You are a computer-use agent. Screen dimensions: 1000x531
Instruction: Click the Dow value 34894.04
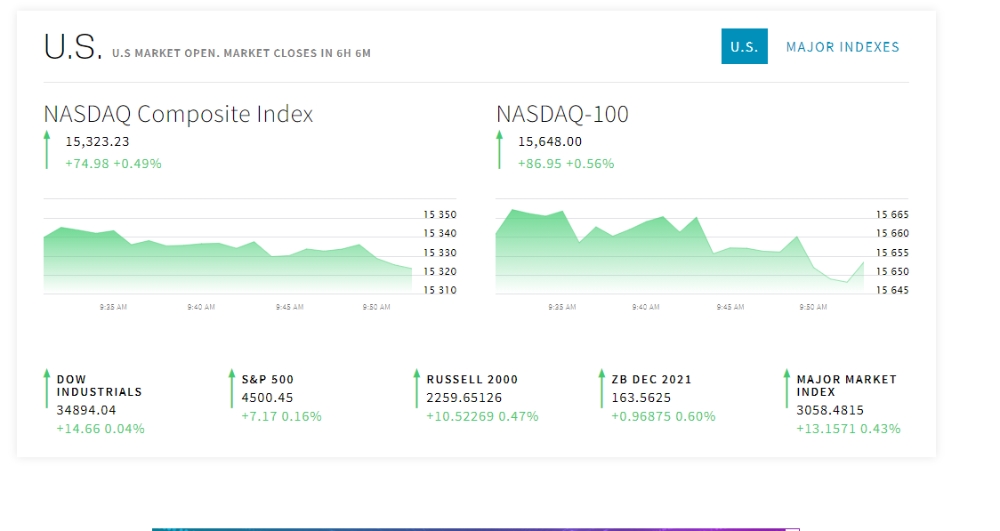click(x=86, y=411)
